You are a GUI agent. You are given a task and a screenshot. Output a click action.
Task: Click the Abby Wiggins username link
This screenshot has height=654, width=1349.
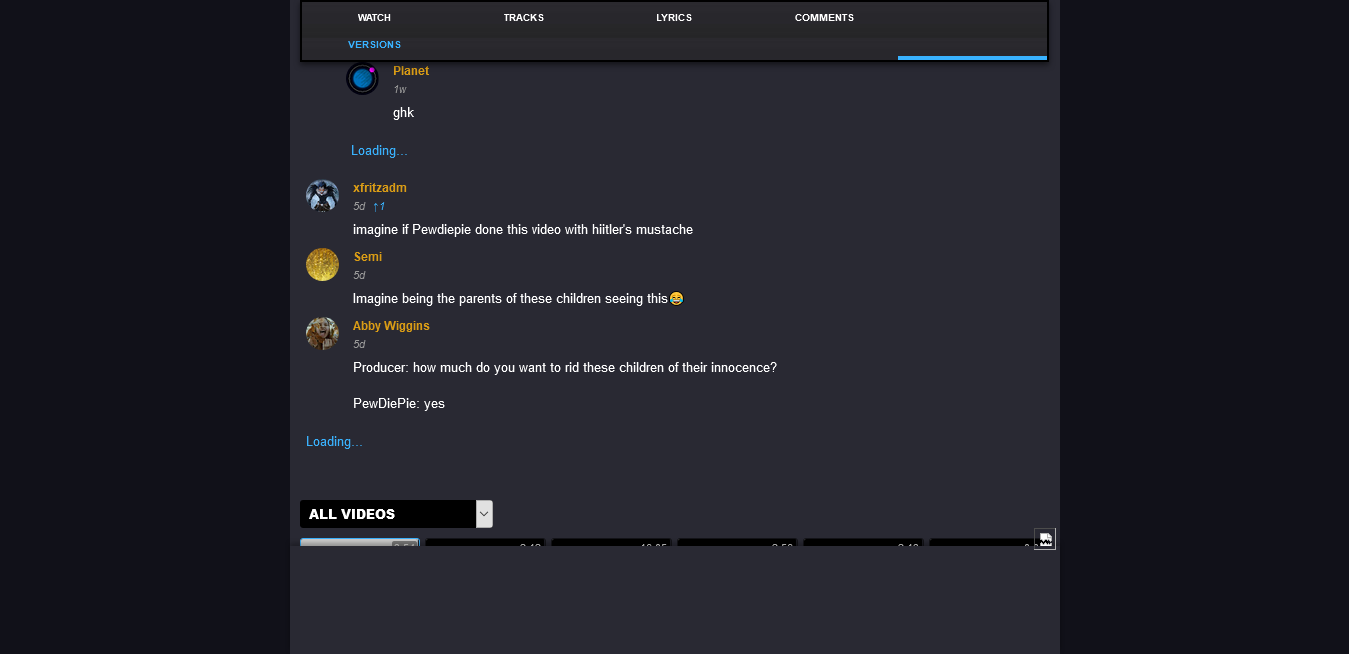click(391, 326)
